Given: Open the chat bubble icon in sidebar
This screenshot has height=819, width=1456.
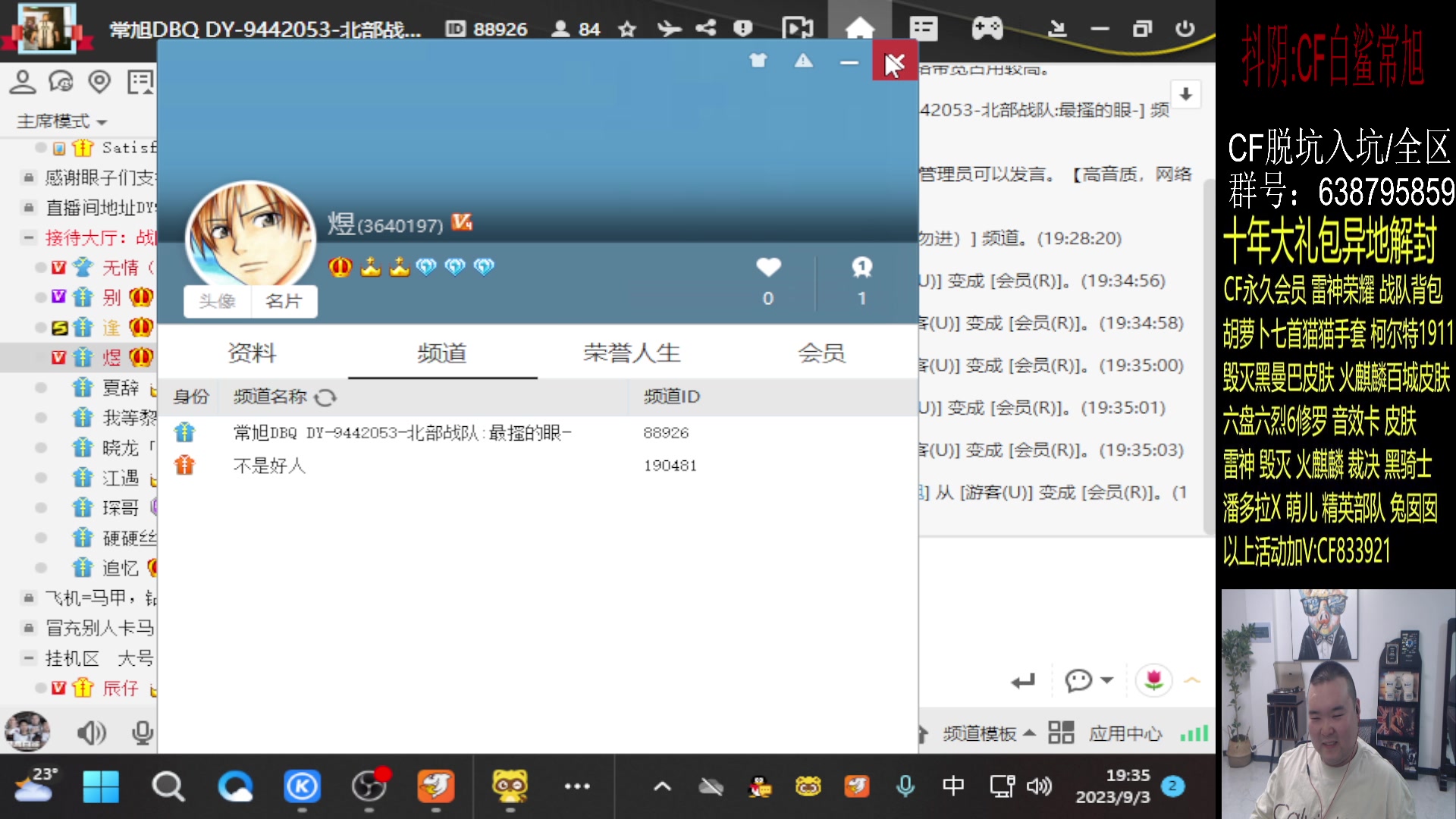Looking at the screenshot, I should pos(61,82).
